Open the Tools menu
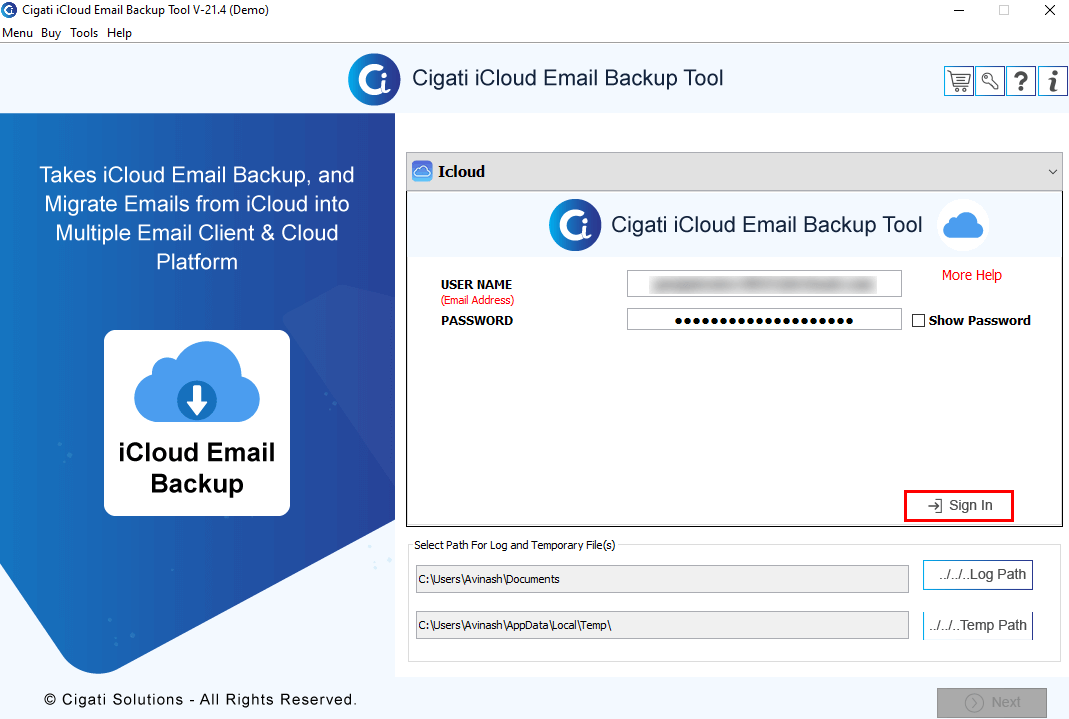 click(84, 33)
